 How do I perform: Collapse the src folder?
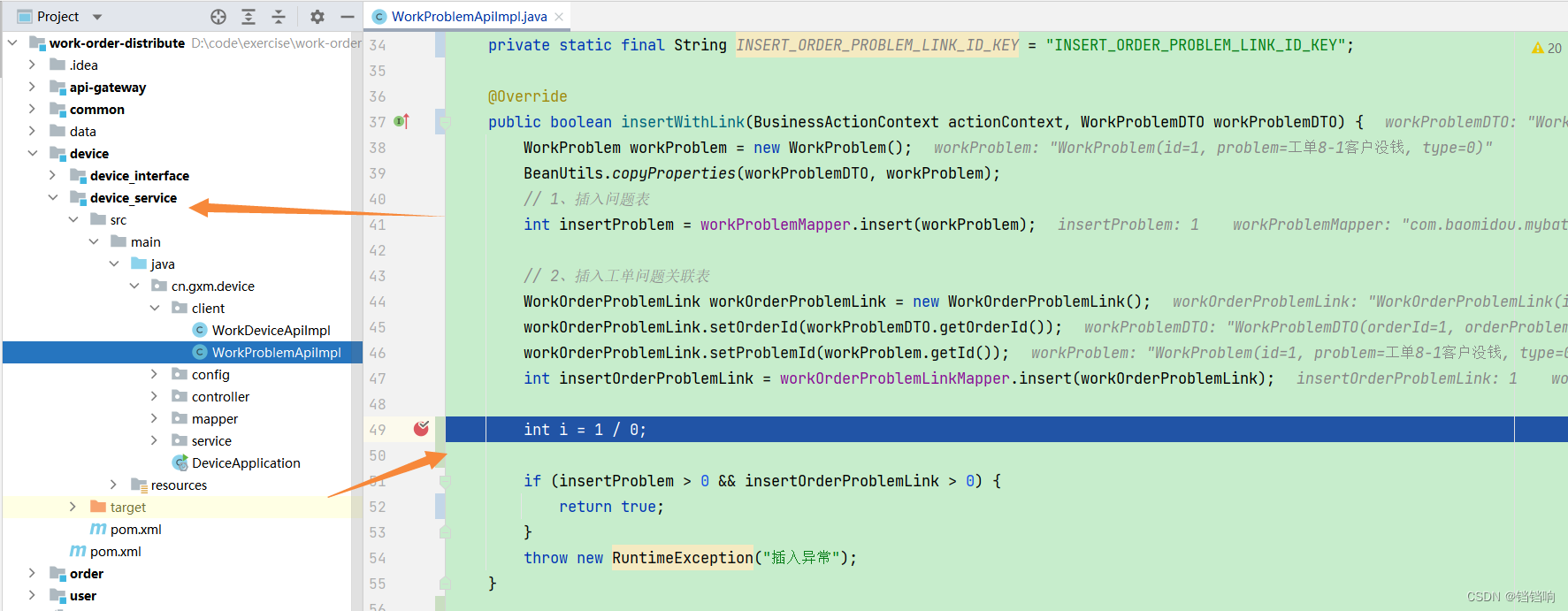pyautogui.click(x=73, y=219)
